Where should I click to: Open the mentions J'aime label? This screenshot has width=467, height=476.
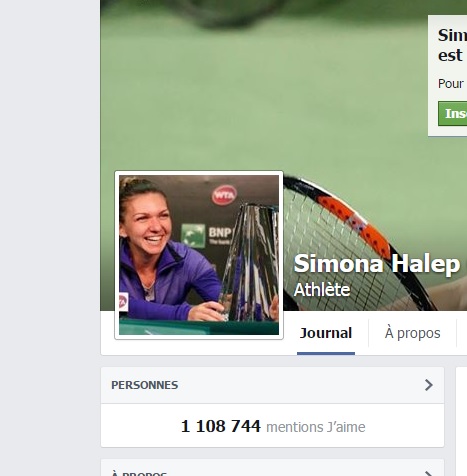pyautogui.click(x=316, y=427)
